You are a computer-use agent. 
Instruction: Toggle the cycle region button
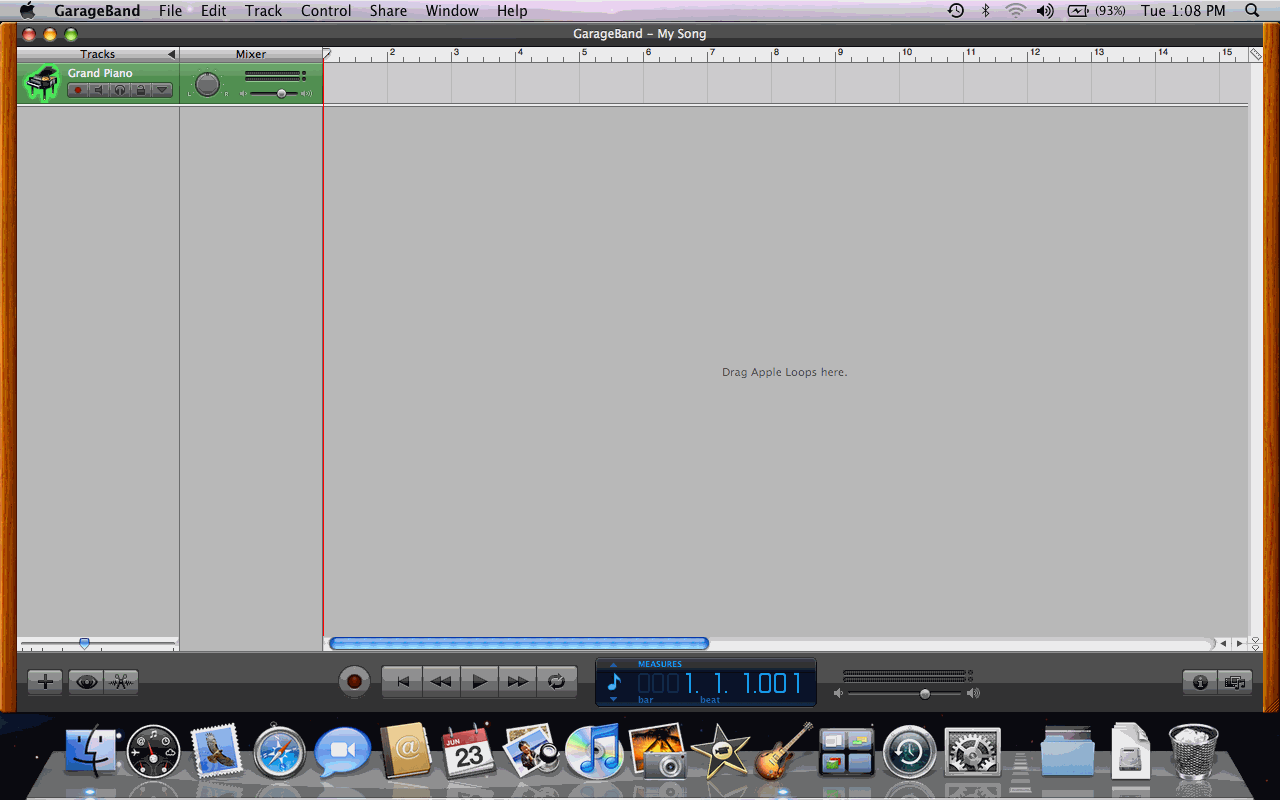click(x=556, y=682)
